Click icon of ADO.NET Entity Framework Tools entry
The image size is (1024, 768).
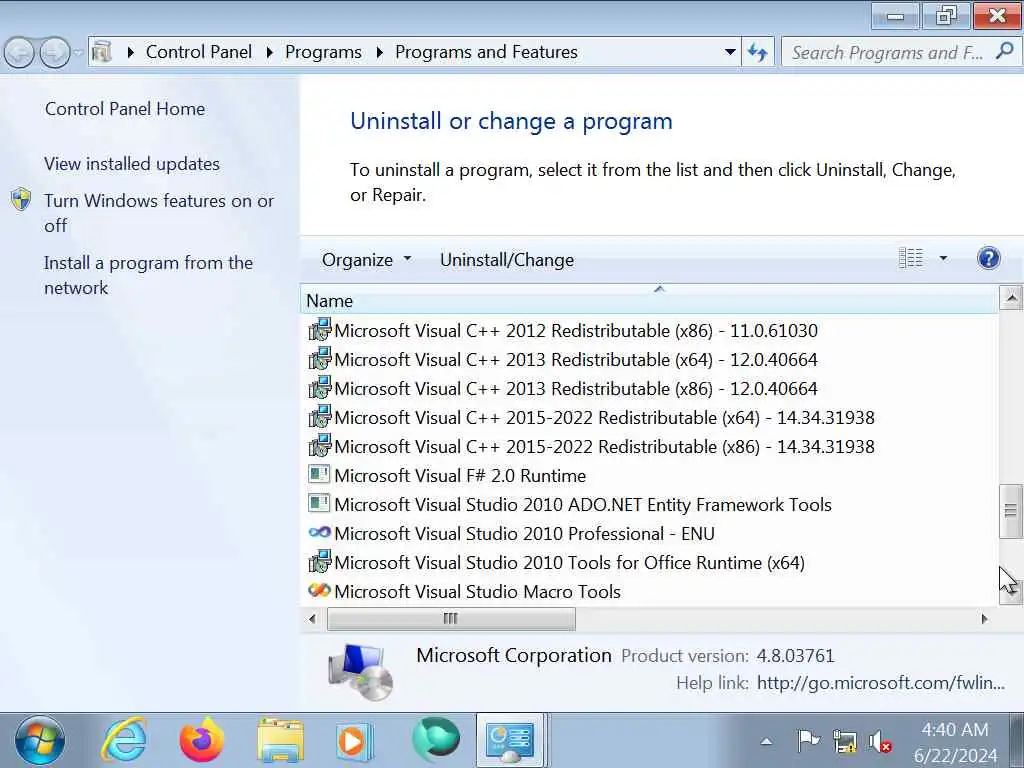click(319, 503)
